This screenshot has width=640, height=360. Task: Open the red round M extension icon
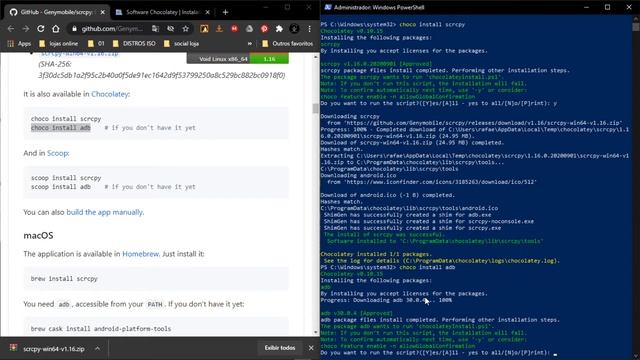click(234, 29)
